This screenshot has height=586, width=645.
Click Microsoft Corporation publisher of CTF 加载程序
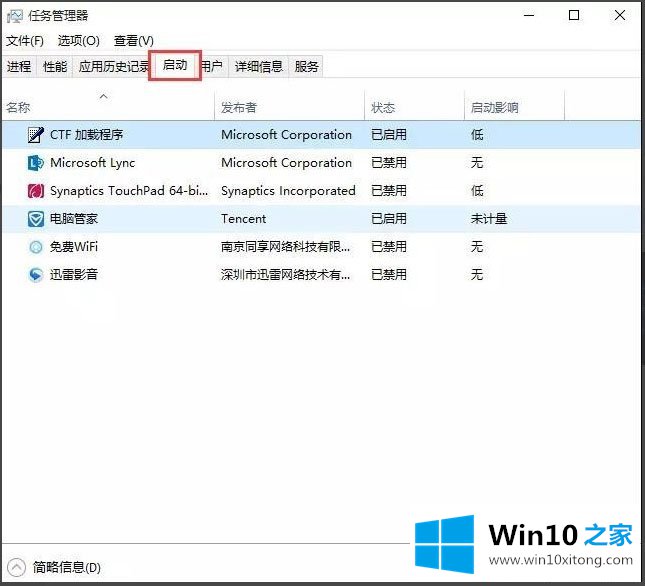click(286, 135)
